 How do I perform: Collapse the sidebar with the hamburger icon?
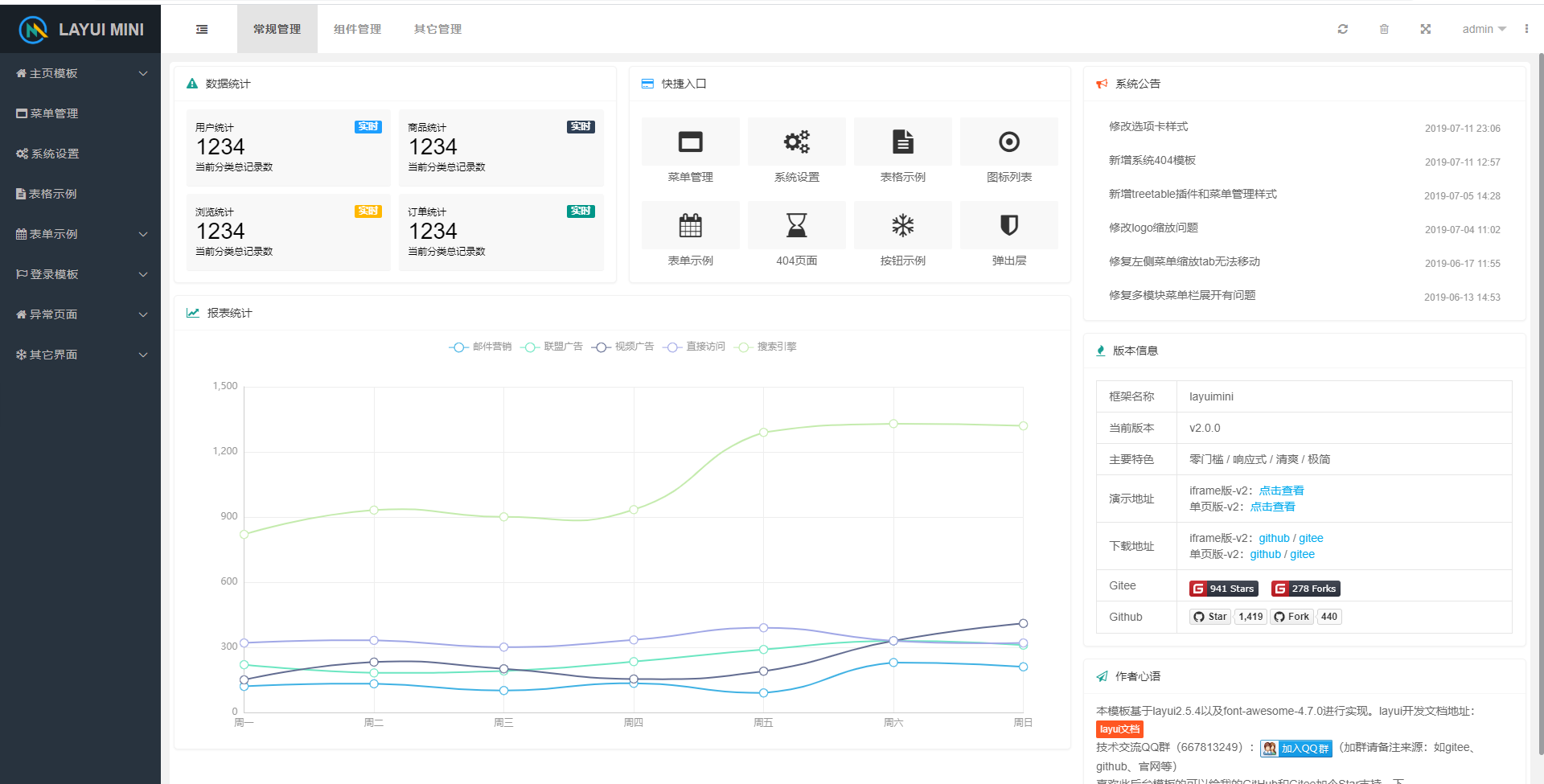coord(202,30)
